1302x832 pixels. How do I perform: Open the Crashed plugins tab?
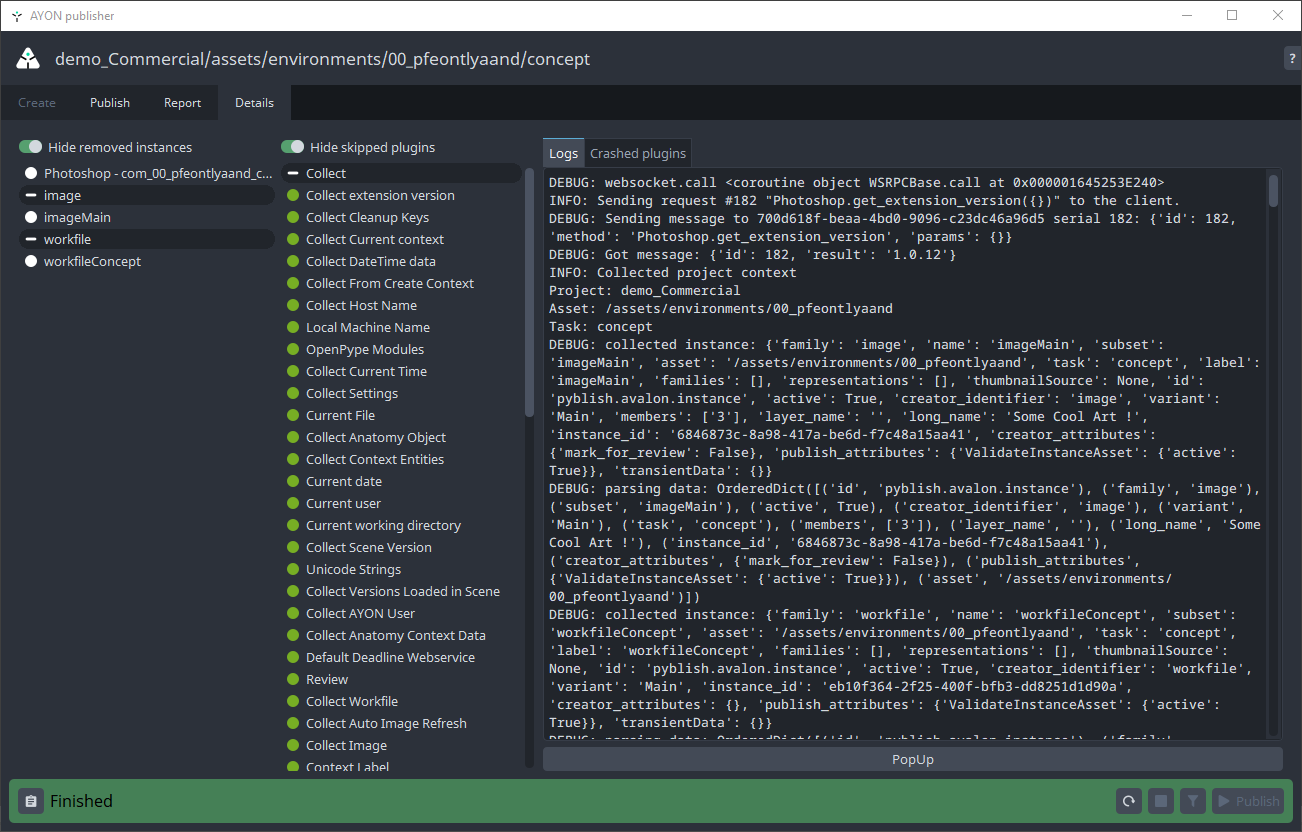(x=638, y=153)
